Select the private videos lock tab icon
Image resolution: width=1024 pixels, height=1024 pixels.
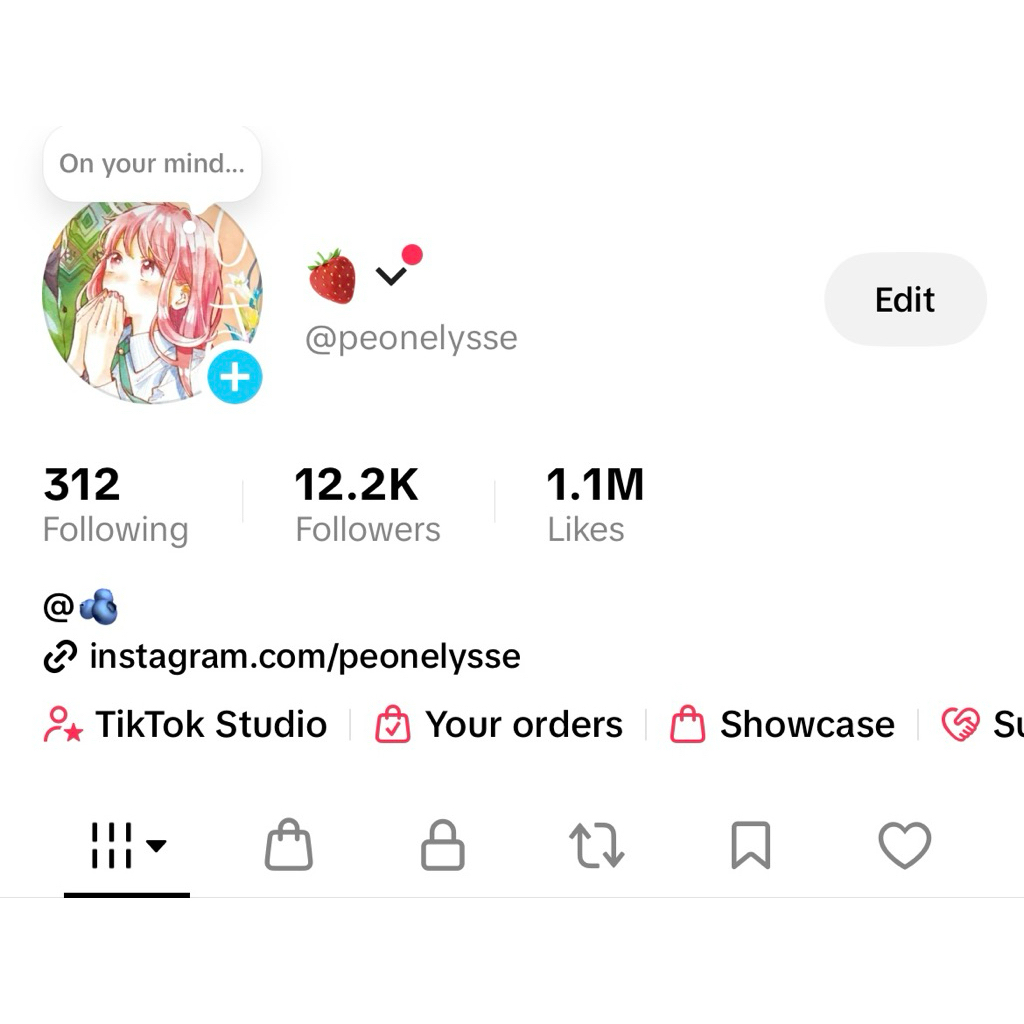tap(442, 845)
